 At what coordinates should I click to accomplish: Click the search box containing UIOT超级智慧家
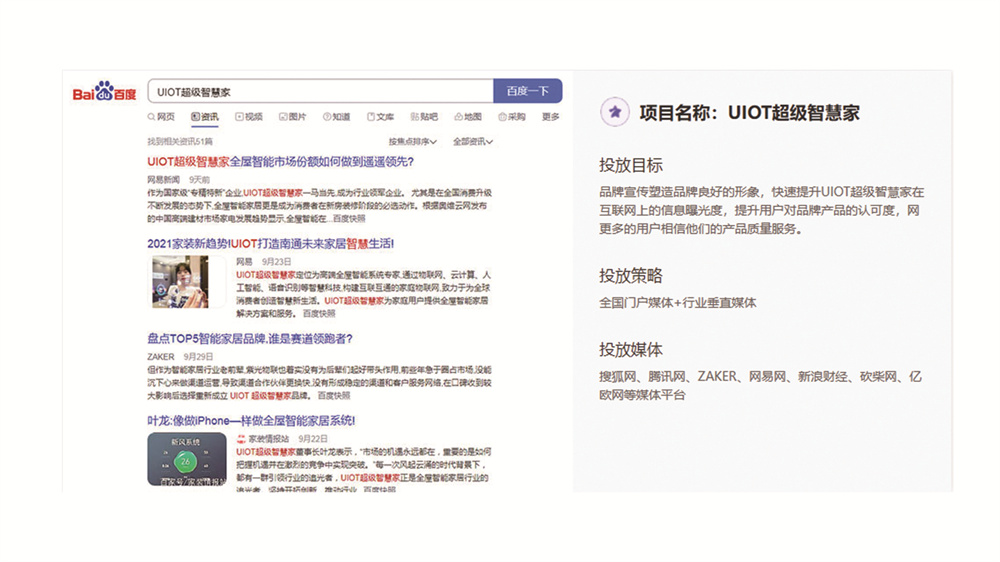[x=320, y=91]
